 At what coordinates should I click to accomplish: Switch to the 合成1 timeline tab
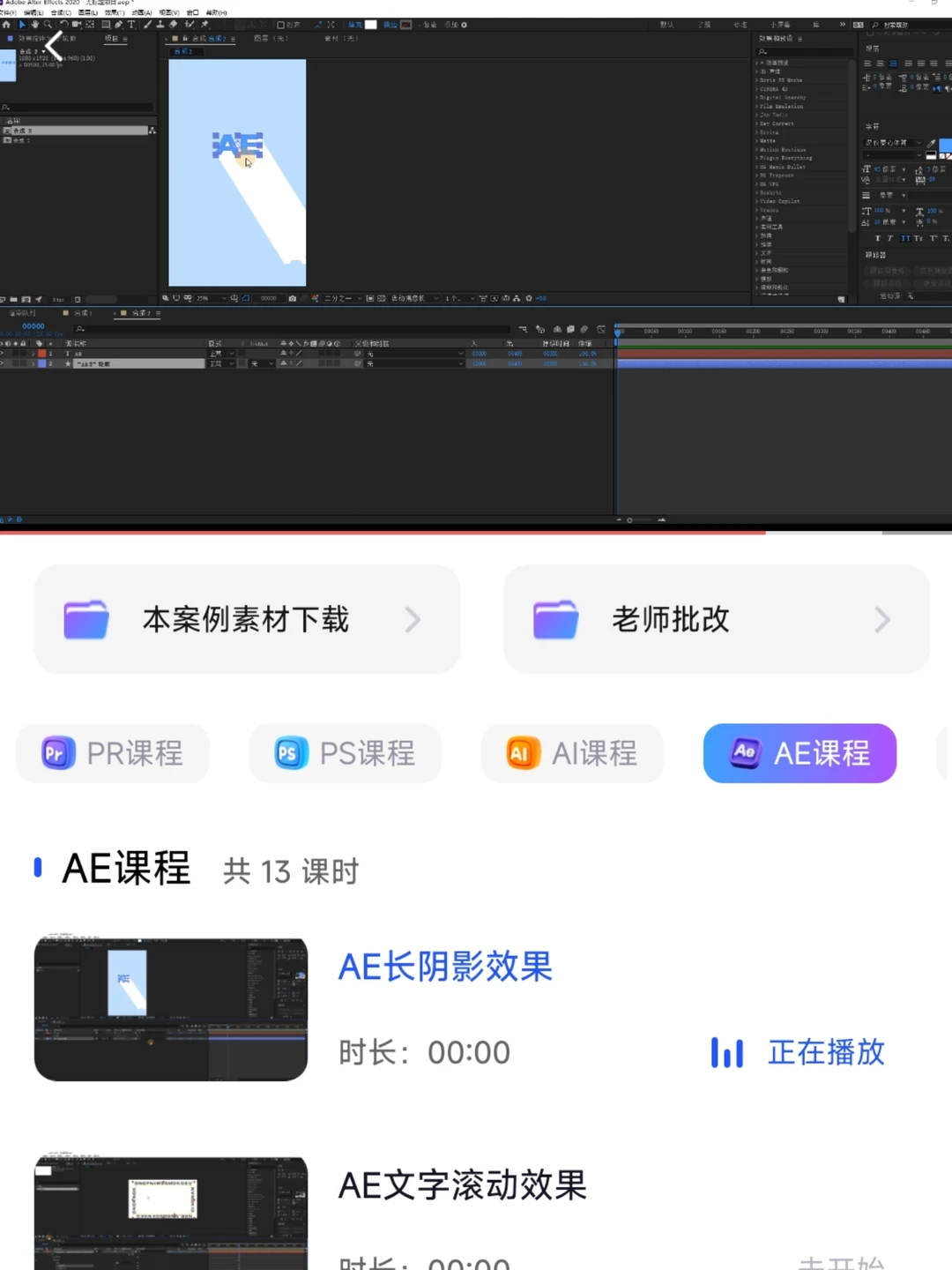tap(83, 312)
